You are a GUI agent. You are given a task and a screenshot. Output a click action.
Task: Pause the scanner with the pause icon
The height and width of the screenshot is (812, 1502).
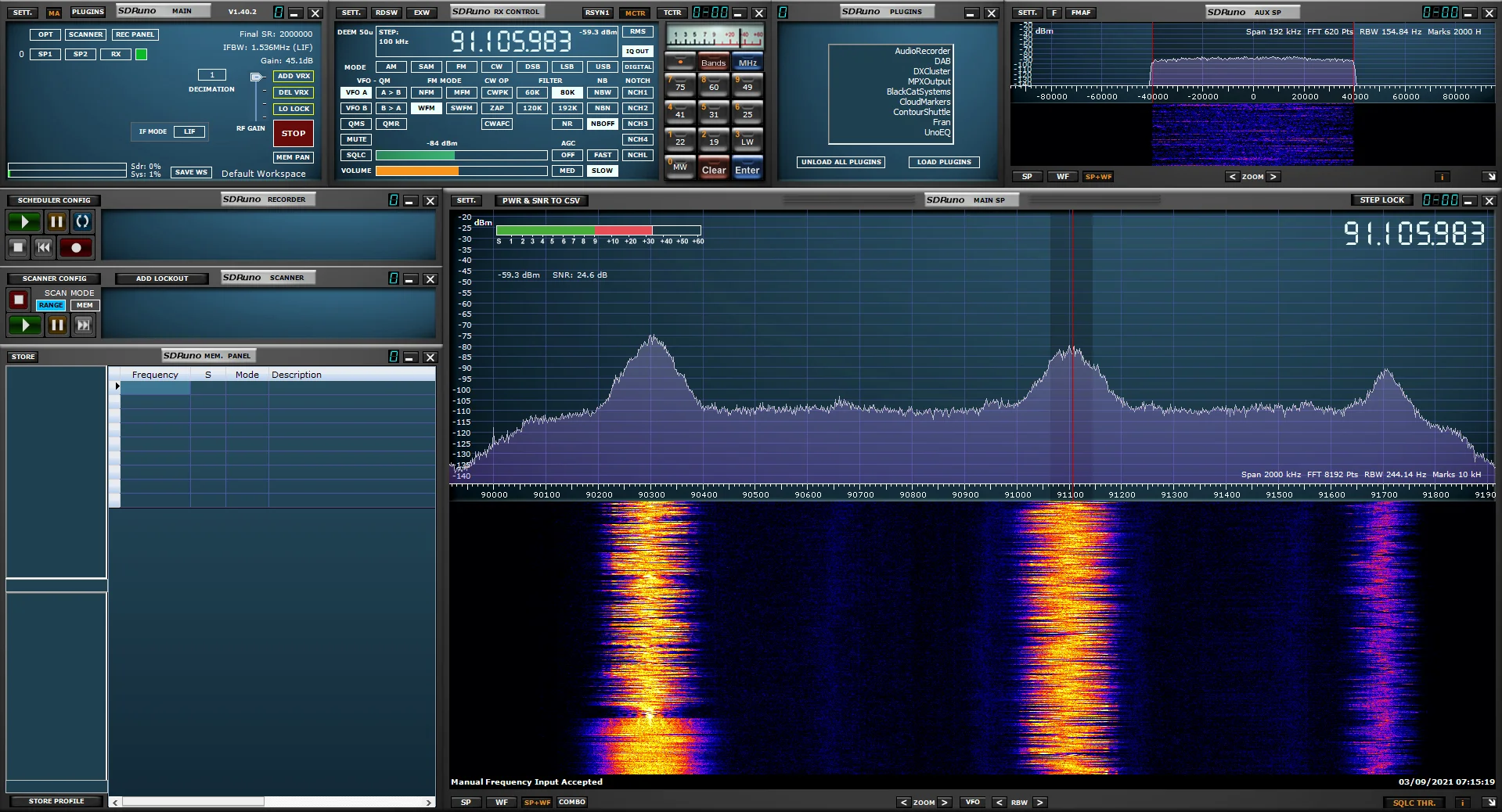57,325
